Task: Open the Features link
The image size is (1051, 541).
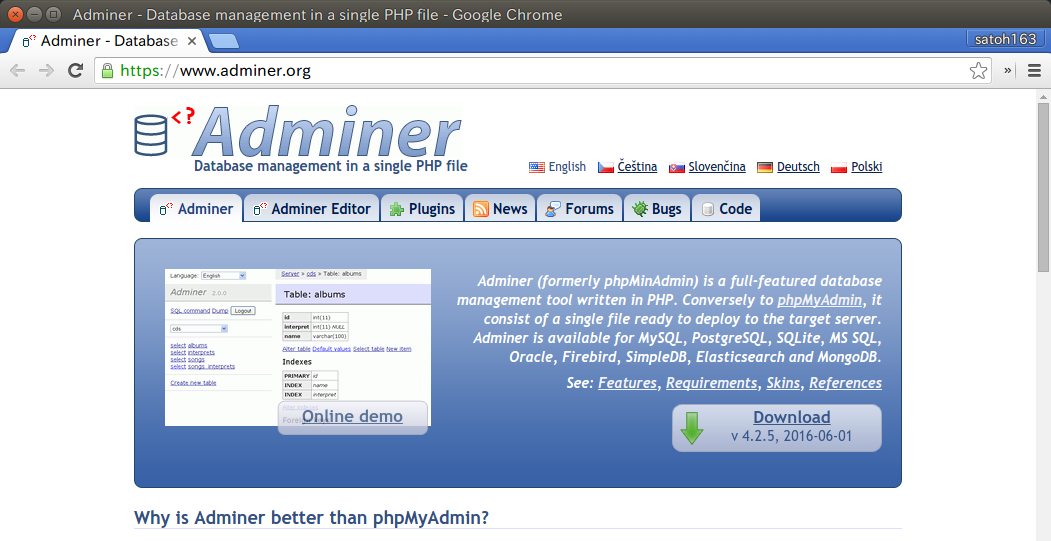Action: [x=627, y=383]
